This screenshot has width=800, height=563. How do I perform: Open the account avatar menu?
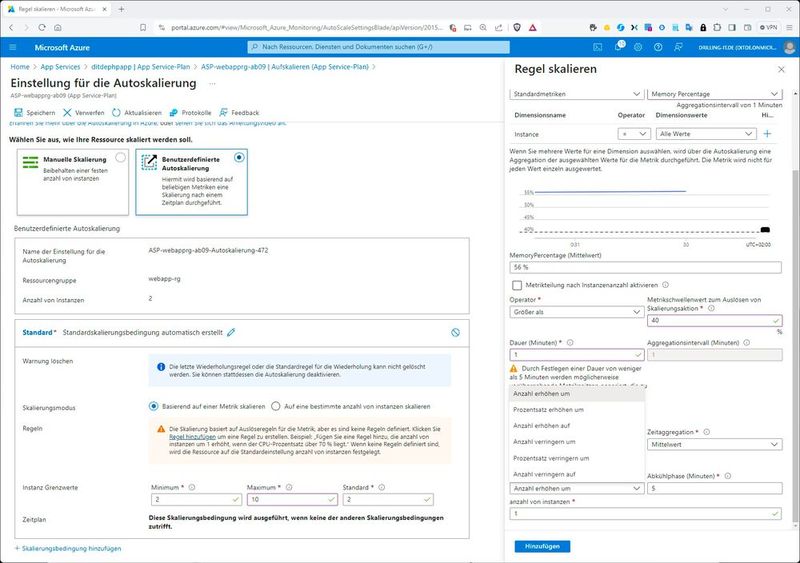click(x=789, y=47)
